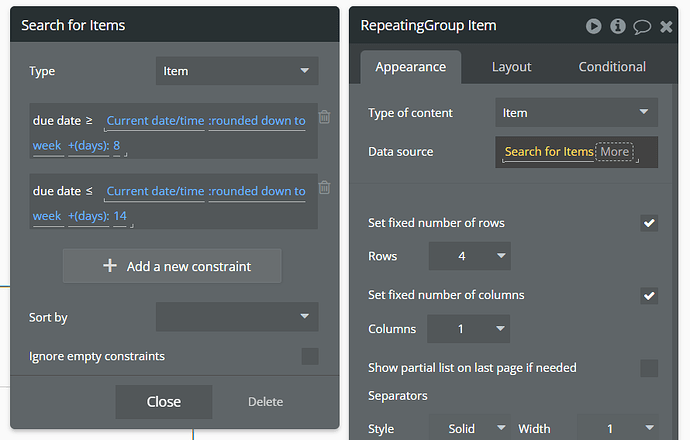Open the Sort by dropdown
Viewport: 690px width, 440px height.
coord(237,317)
